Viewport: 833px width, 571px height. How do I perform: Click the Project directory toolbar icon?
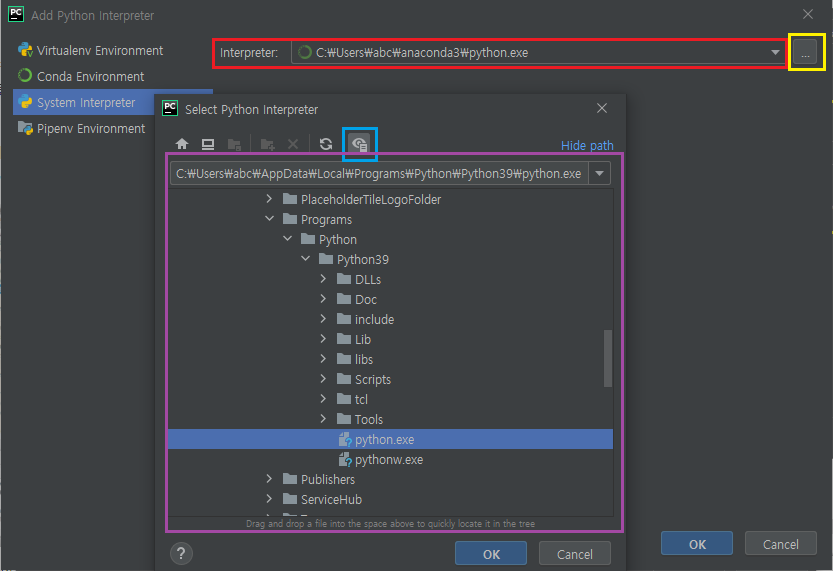tap(234, 144)
